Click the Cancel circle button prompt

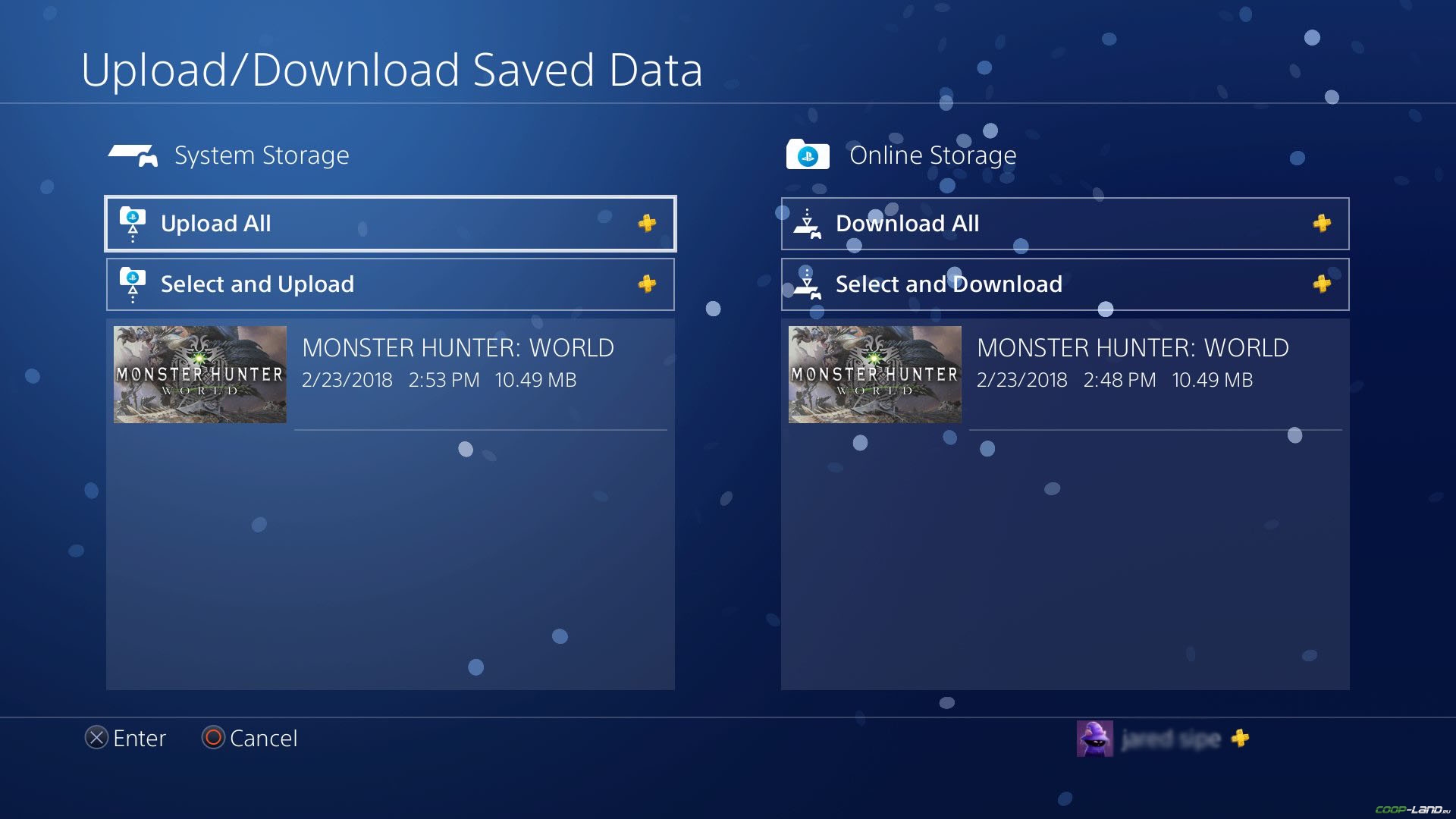tap(214, 737)
